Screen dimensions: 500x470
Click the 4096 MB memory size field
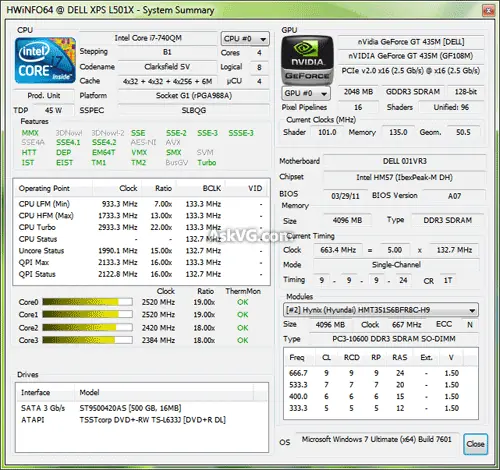[347, 220]
